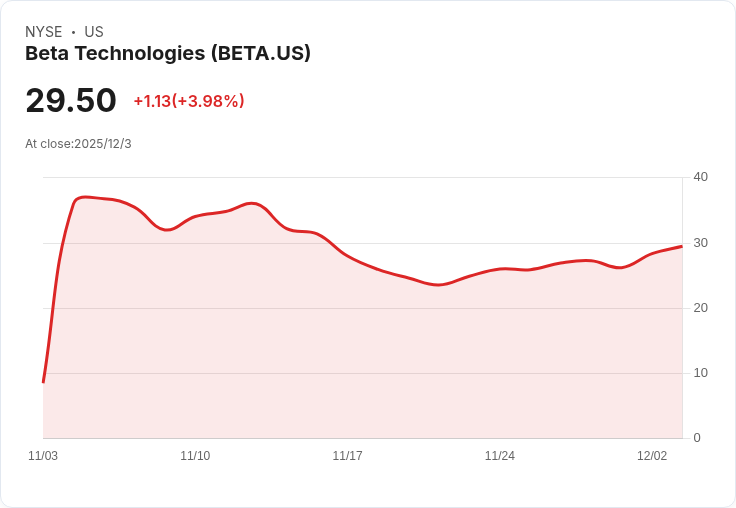
Task: Click the chart line's right end point
Action: click(x=682, y=246)
